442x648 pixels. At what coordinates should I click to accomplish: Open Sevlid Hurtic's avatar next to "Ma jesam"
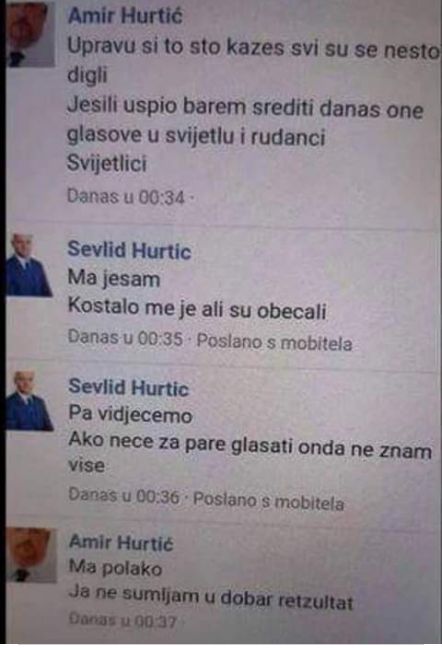[29, 265]
